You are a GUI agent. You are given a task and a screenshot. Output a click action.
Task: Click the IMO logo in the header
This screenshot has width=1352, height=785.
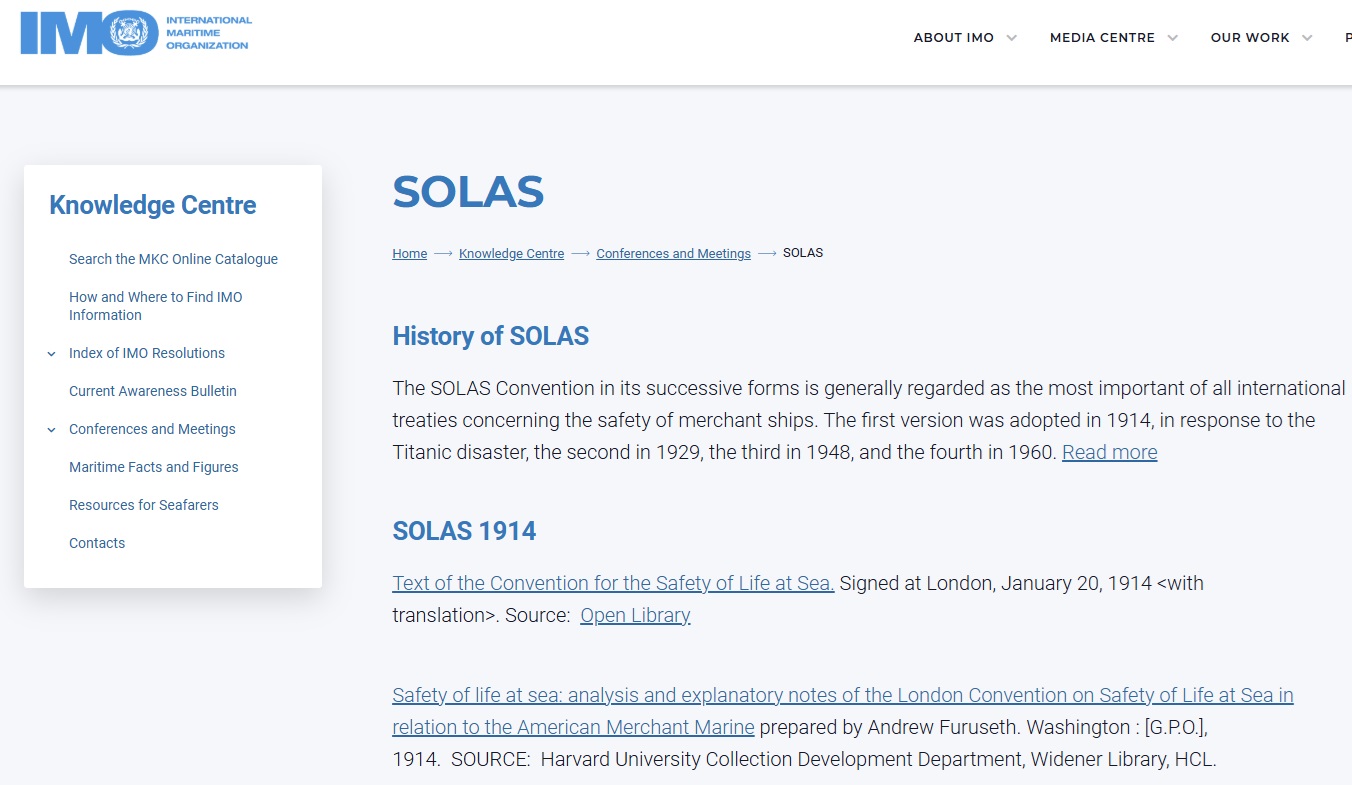click(135, 33)
